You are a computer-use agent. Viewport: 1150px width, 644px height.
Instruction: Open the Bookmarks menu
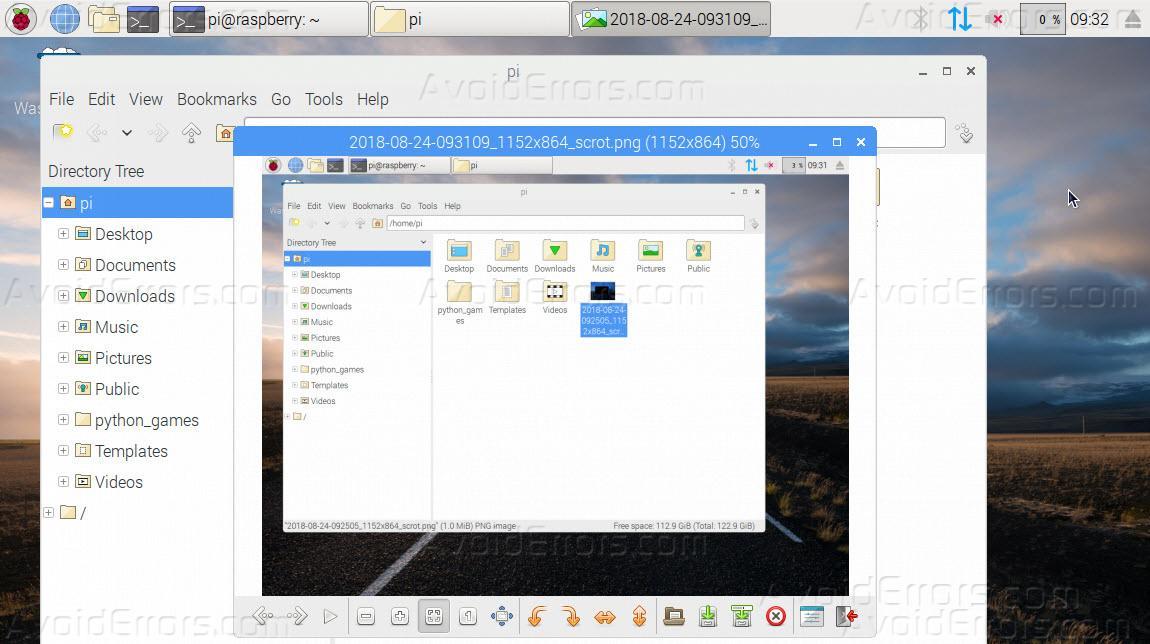click(216, 99)
